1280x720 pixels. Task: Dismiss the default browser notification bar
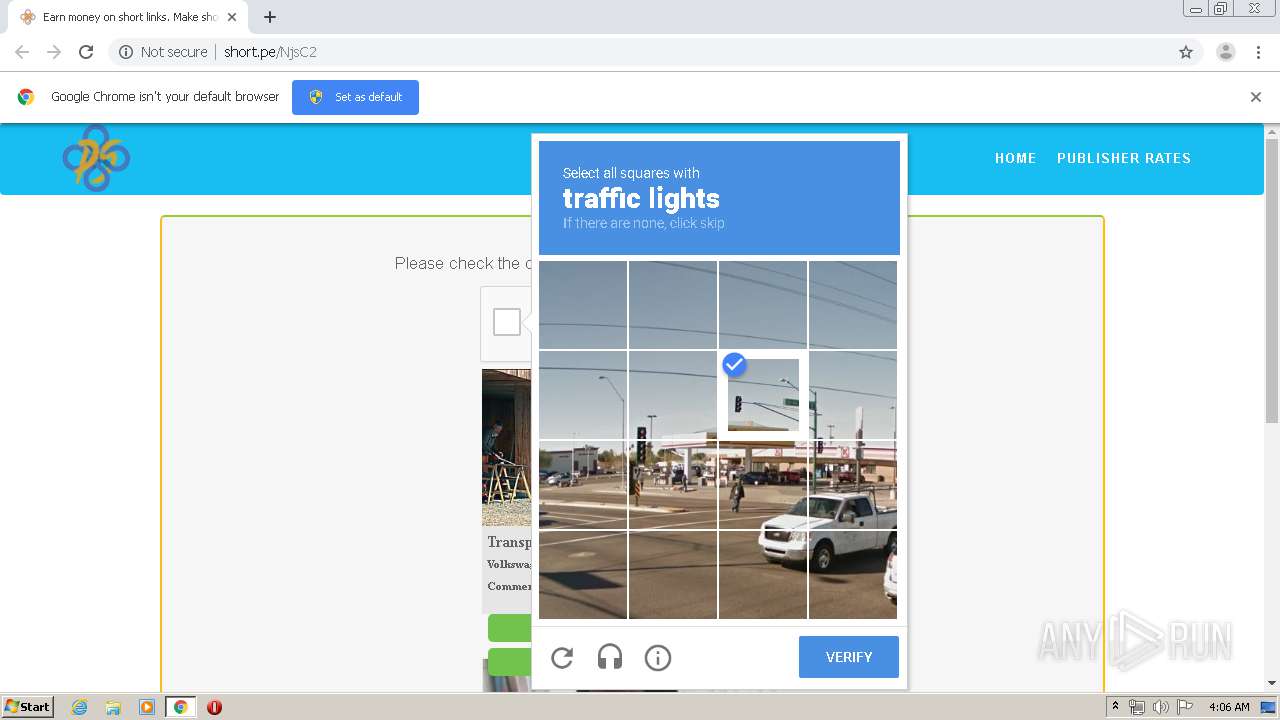[1256, 97]
